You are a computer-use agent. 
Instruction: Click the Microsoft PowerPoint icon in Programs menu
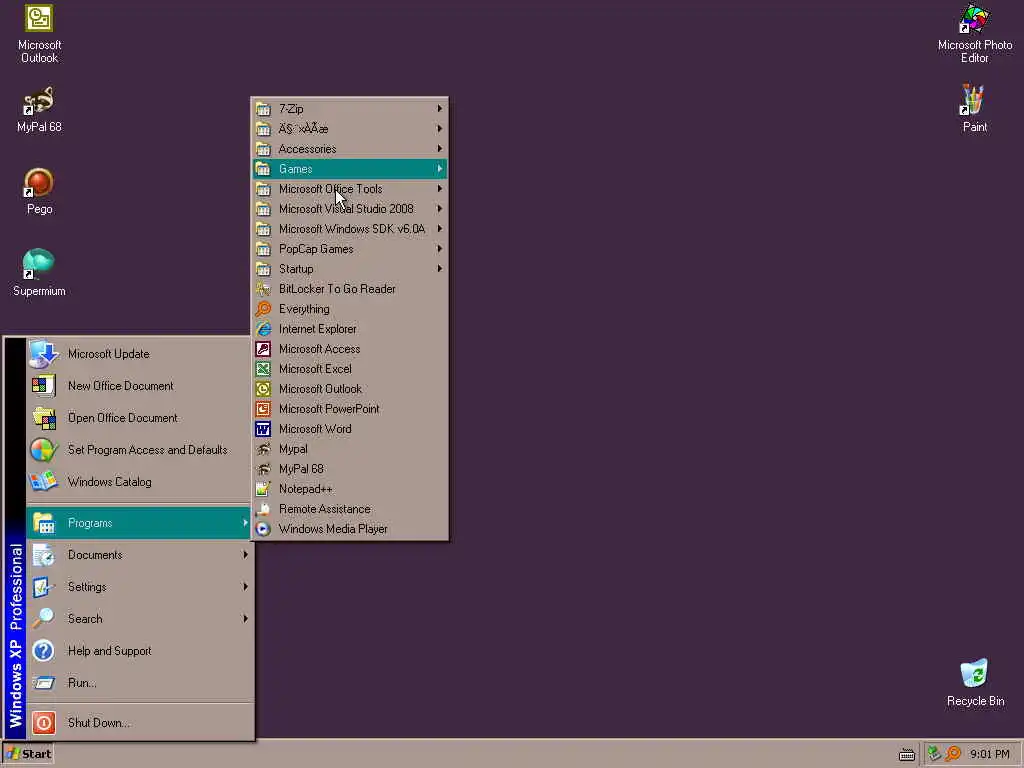pos(263,409)
